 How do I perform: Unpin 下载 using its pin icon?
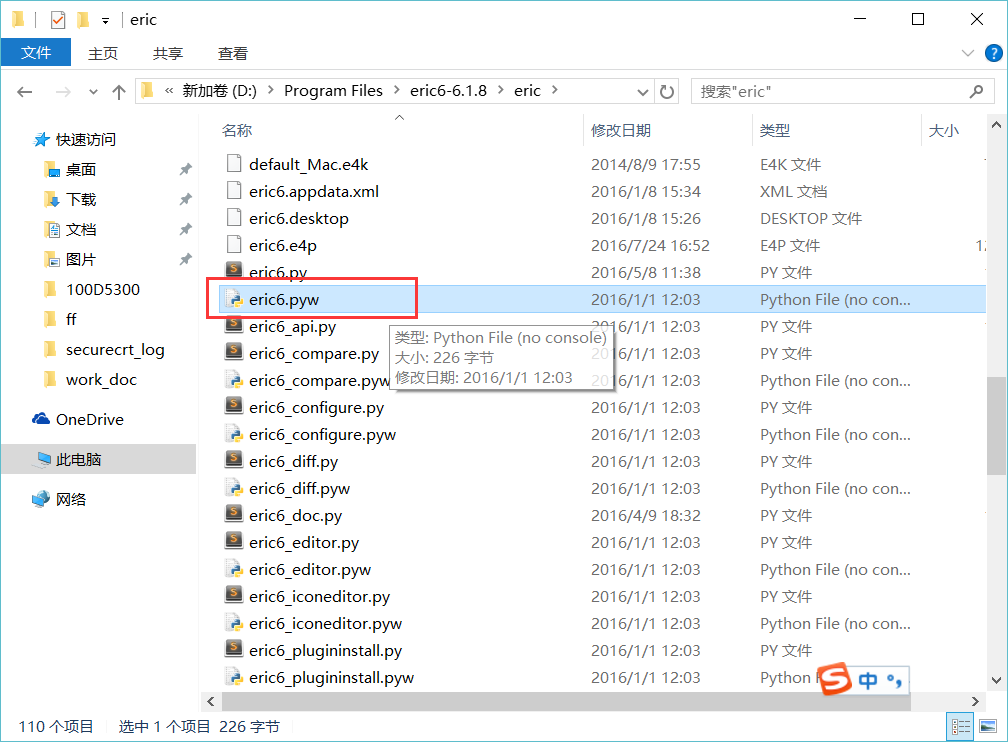point(185,199)
